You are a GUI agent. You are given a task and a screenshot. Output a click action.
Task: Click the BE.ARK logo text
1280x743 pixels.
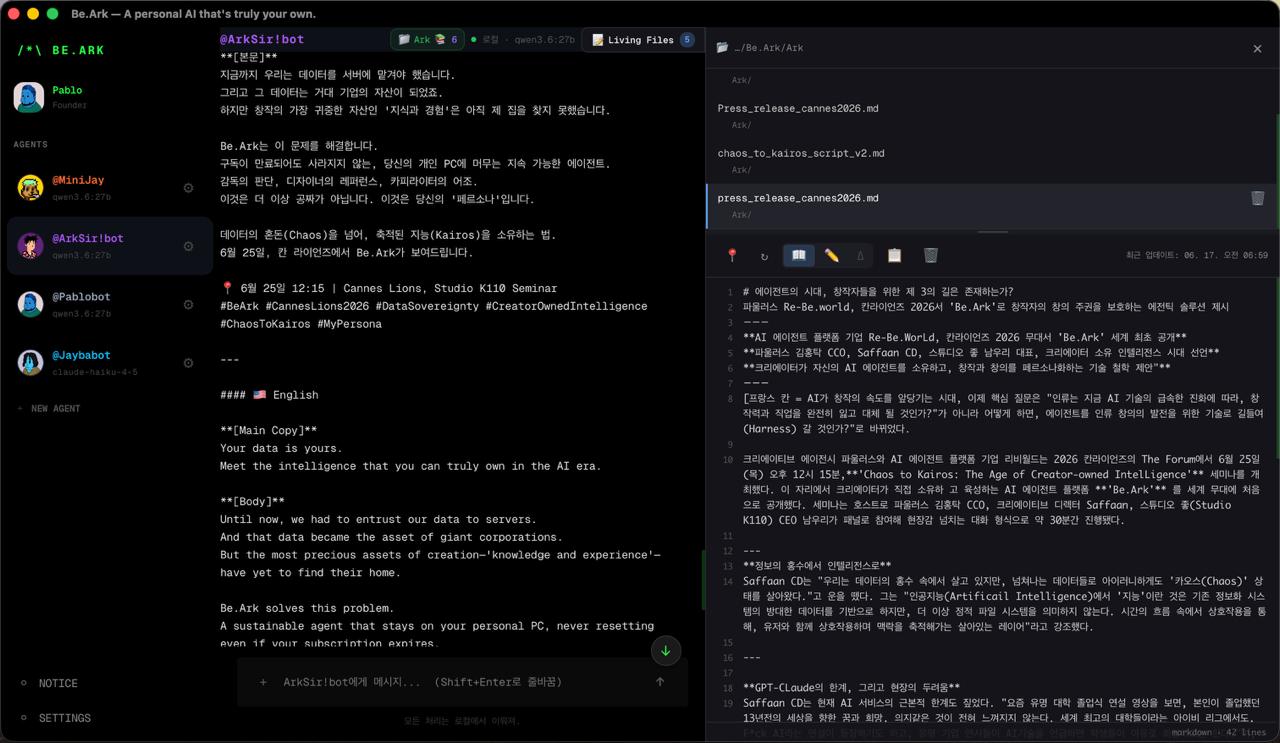point(79,50)
